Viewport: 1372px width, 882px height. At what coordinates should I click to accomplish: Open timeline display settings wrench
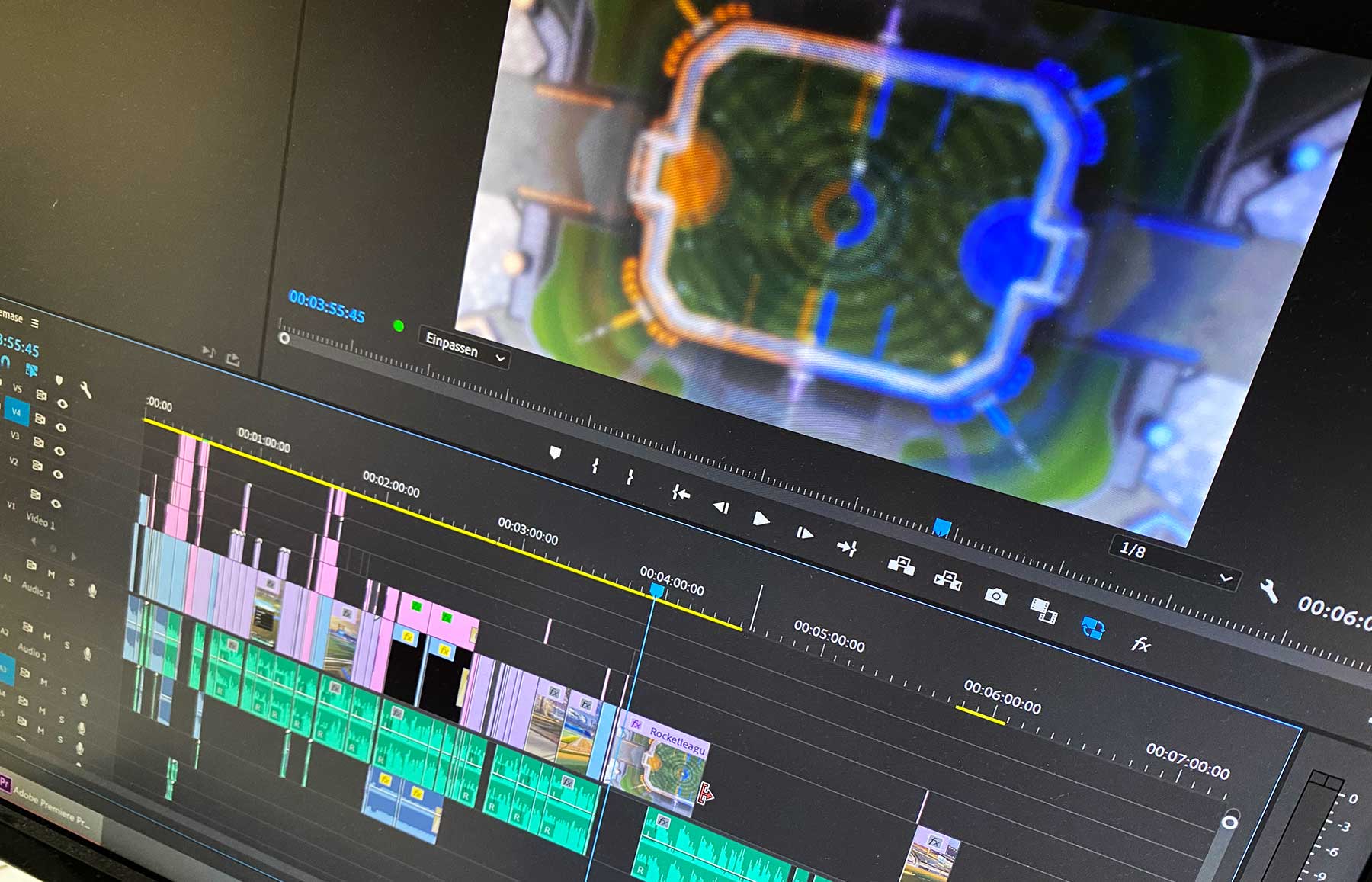(85, 390)
